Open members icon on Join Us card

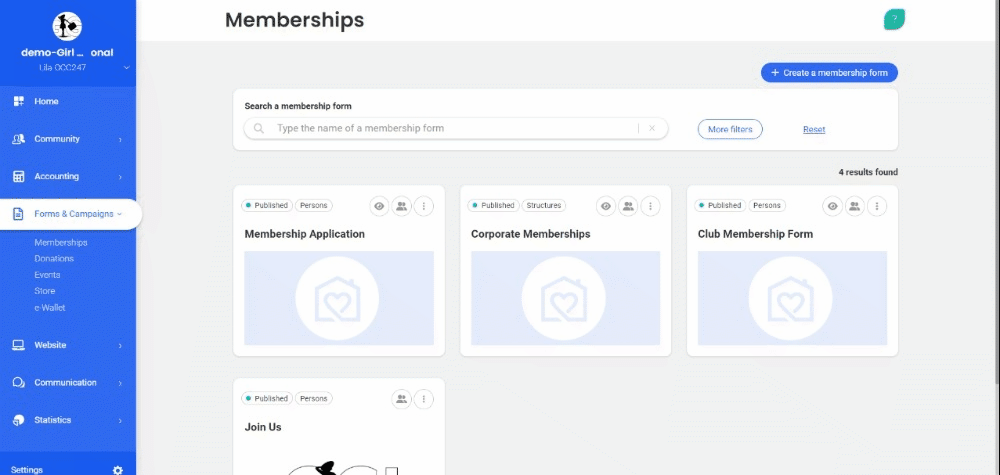coord(401,399)
